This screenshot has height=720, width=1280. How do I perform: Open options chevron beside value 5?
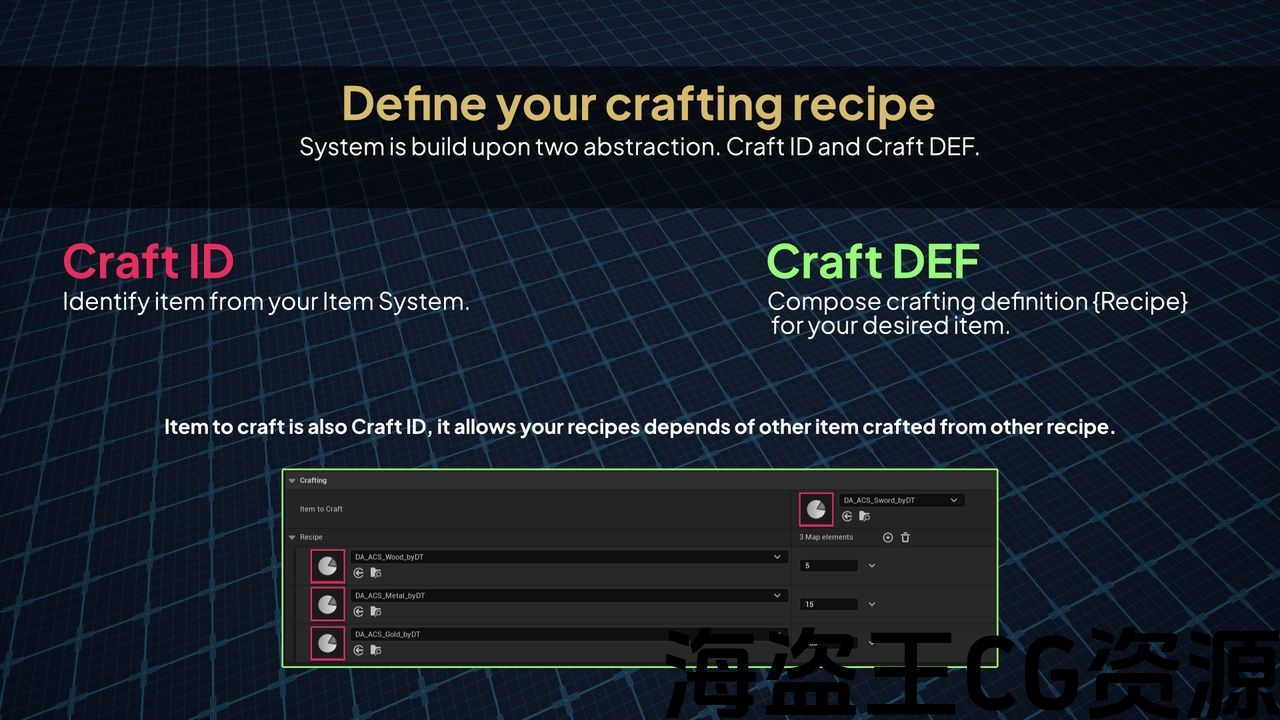871,566
